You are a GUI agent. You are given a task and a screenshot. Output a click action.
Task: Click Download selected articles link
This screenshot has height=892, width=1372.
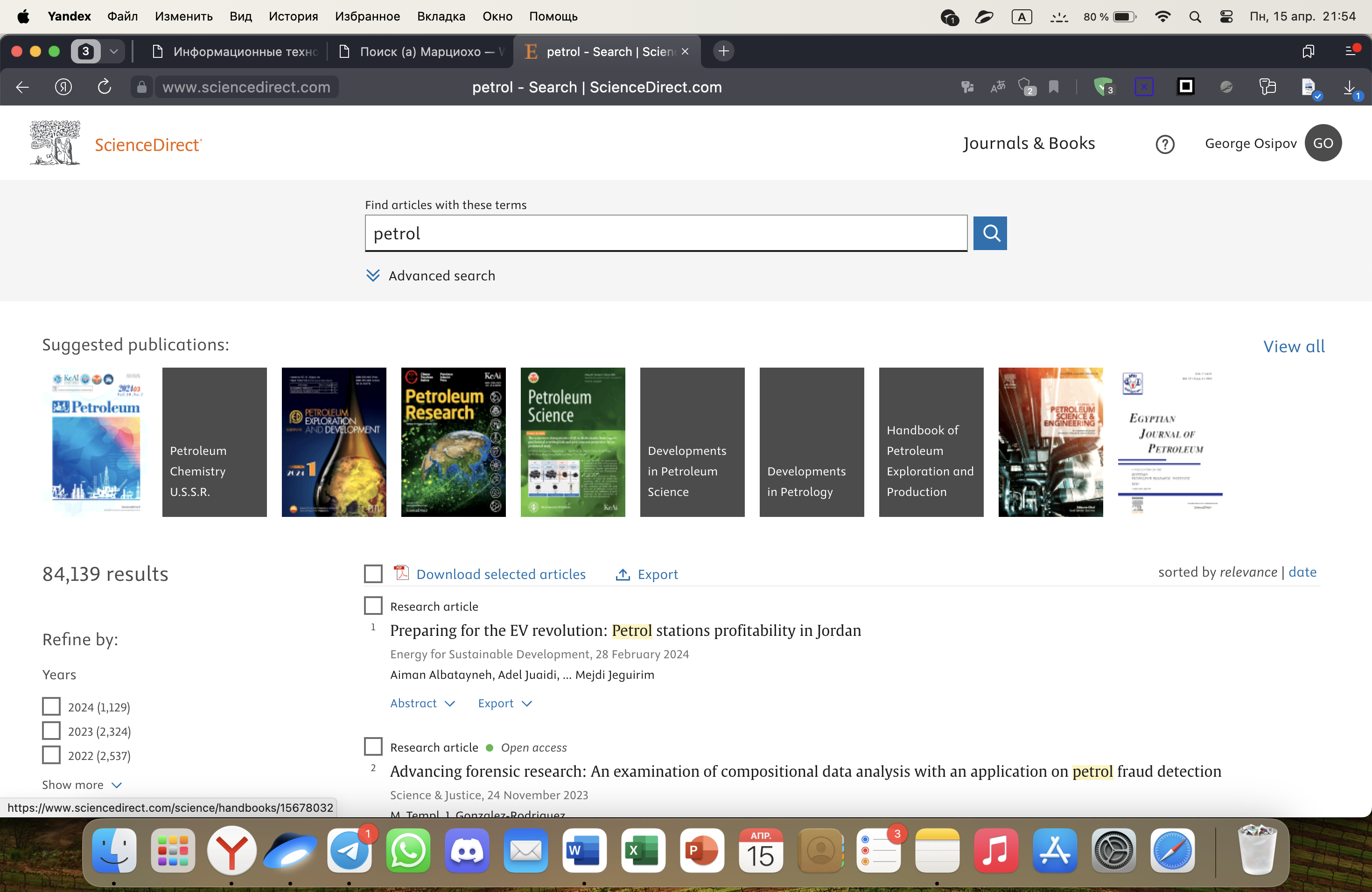tap(501, 574)
